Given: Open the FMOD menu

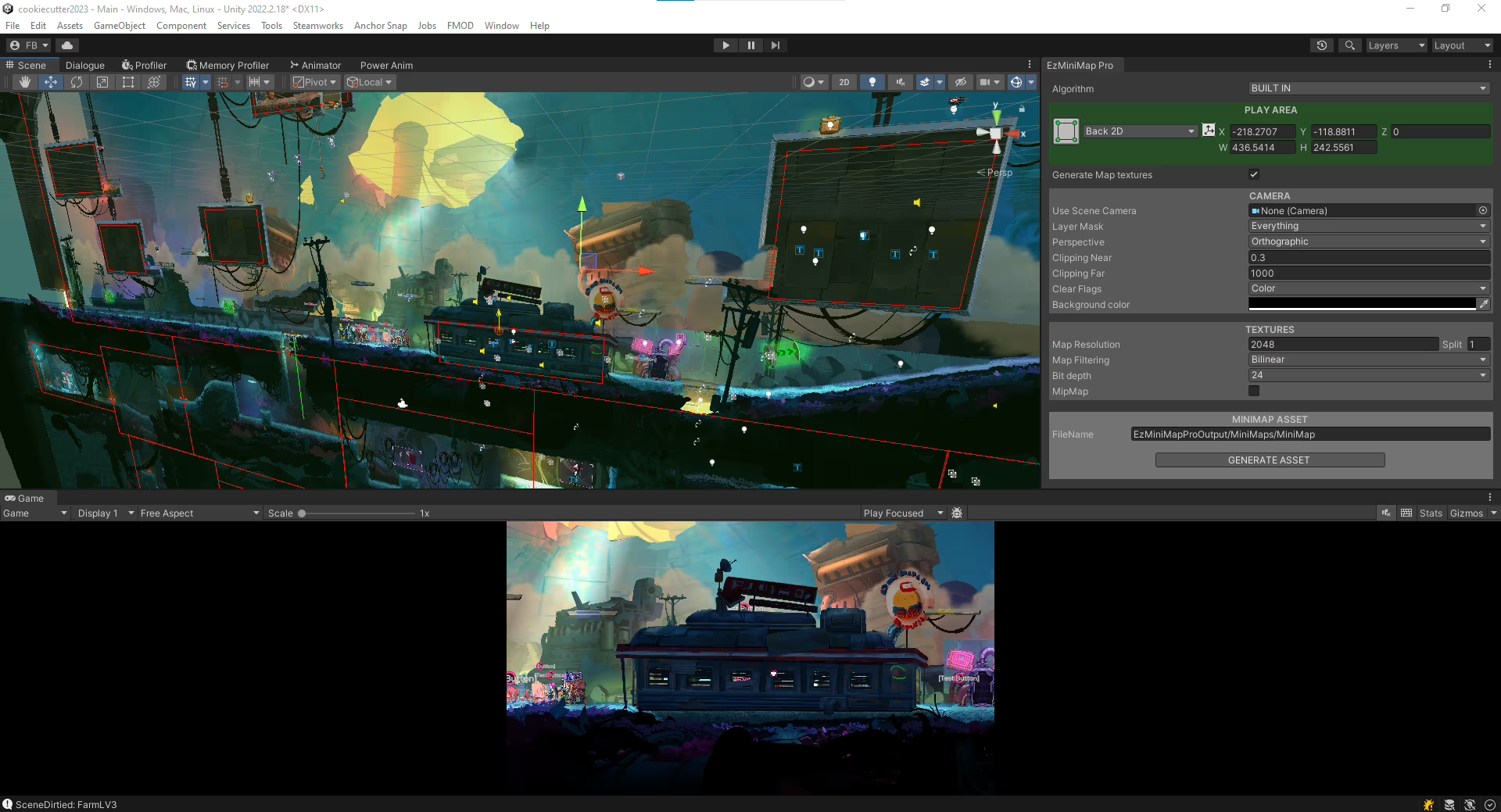Looking at the screenshot, I should click(x=460, y=26).
